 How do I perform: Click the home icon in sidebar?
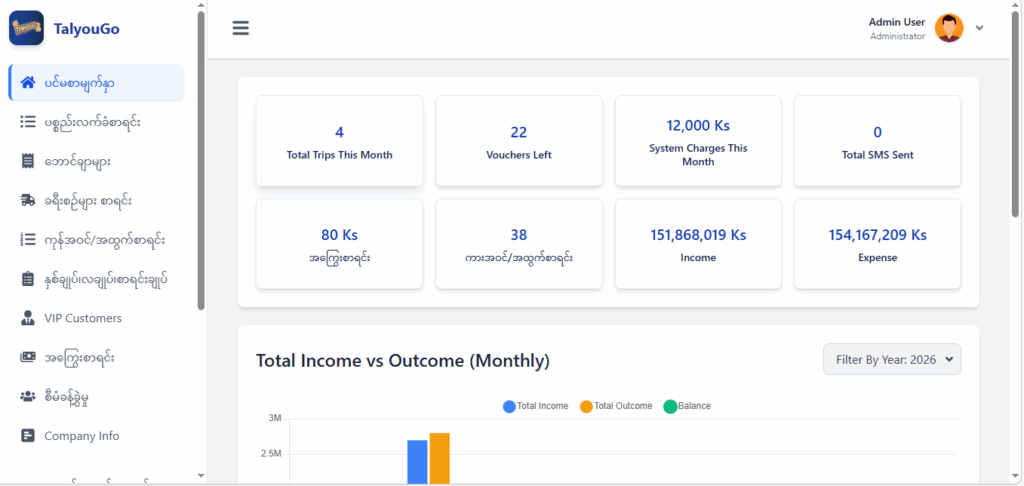[x=28, y=82]
